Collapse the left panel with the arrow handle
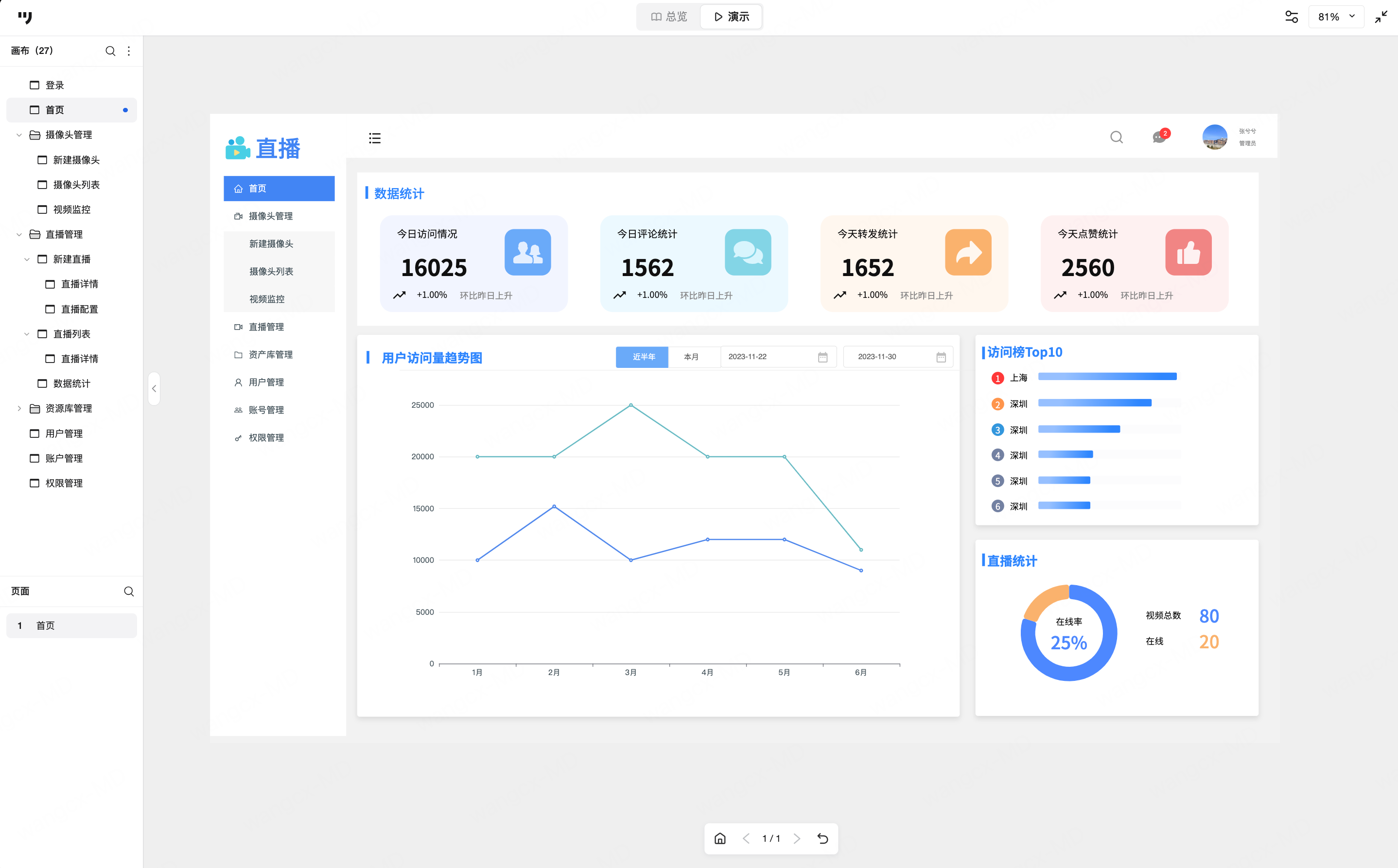This screenshot has height=868, width=1398. (x=154, y=389)
